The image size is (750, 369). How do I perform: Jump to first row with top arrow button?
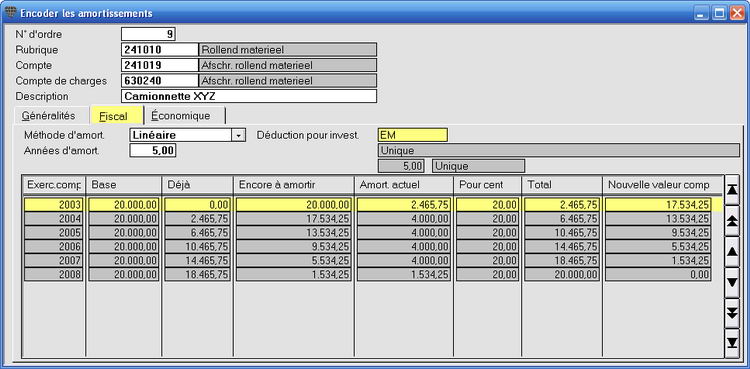[732, 190]
